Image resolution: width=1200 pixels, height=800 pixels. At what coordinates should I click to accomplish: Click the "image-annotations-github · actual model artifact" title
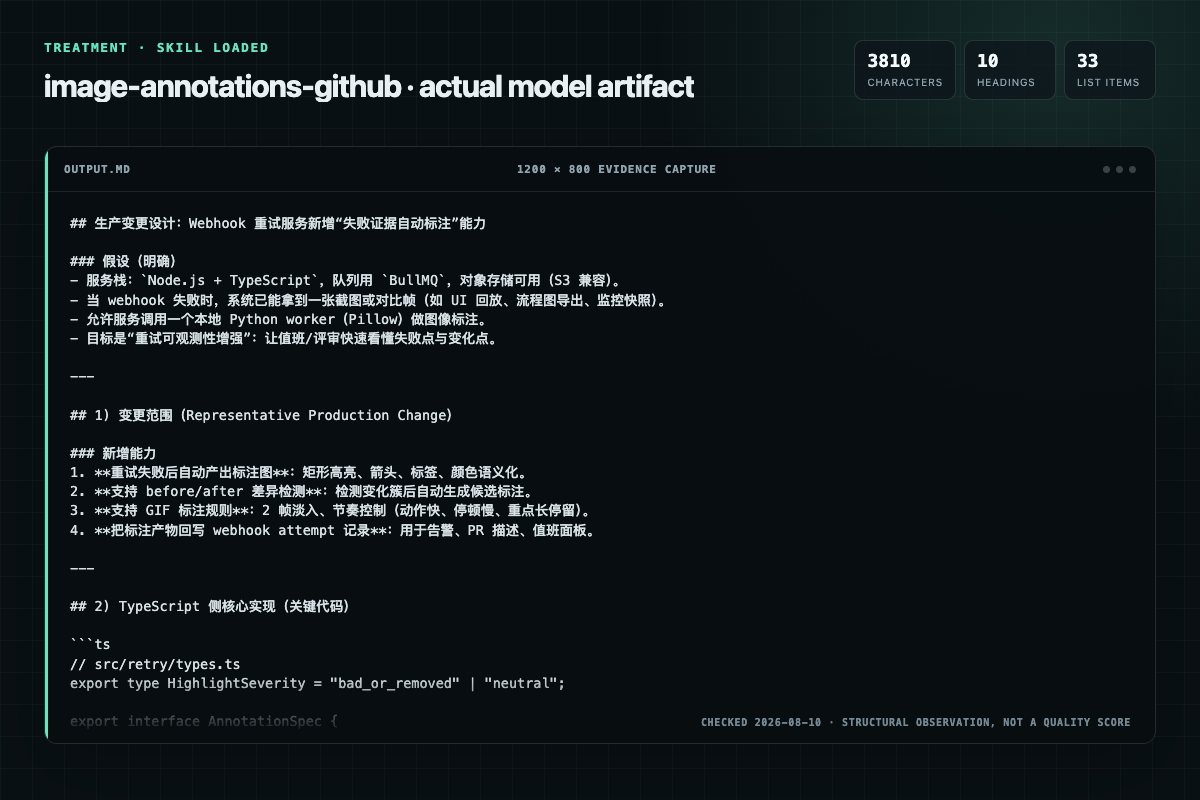(368, 87)
